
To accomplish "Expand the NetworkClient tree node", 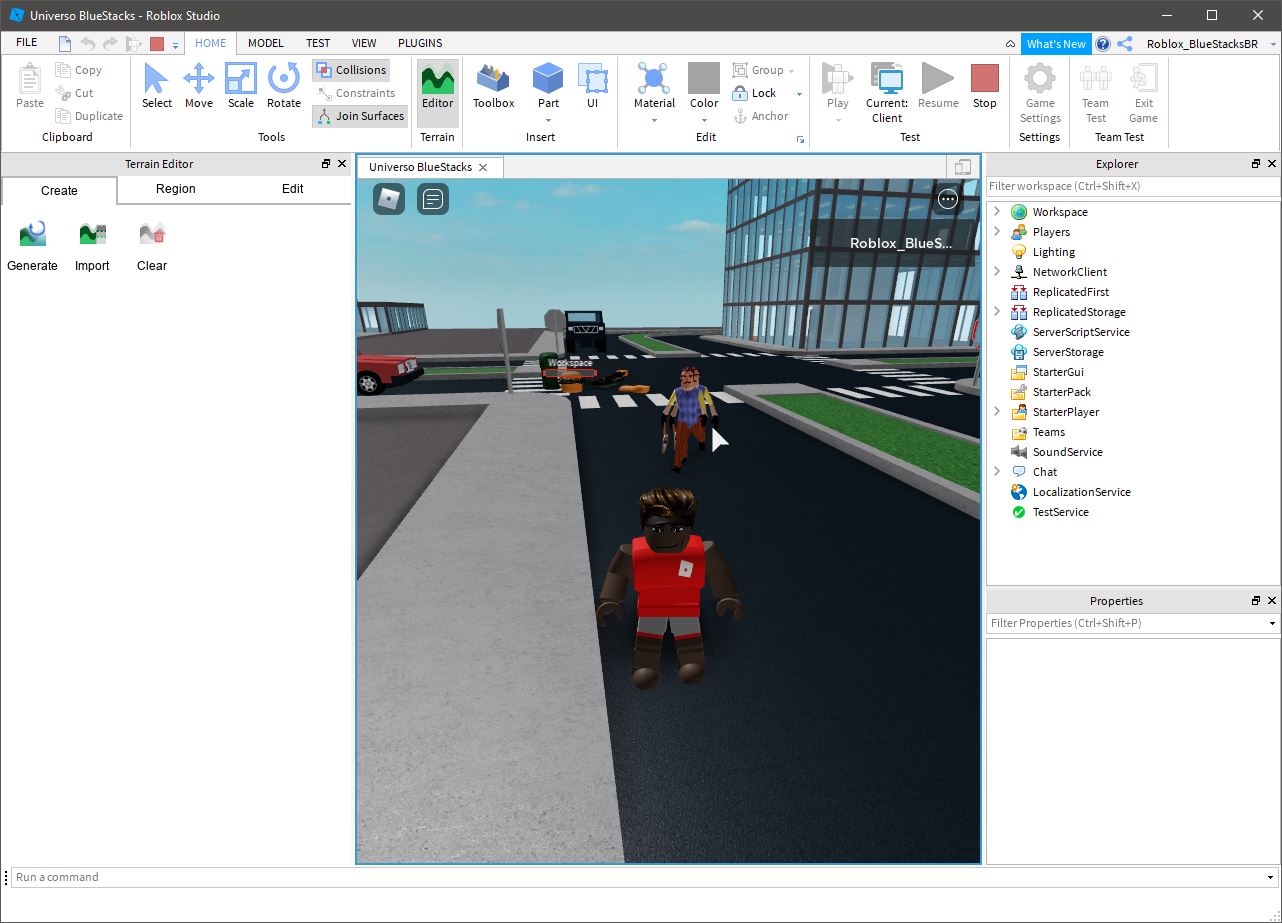I will click(996, 272).
